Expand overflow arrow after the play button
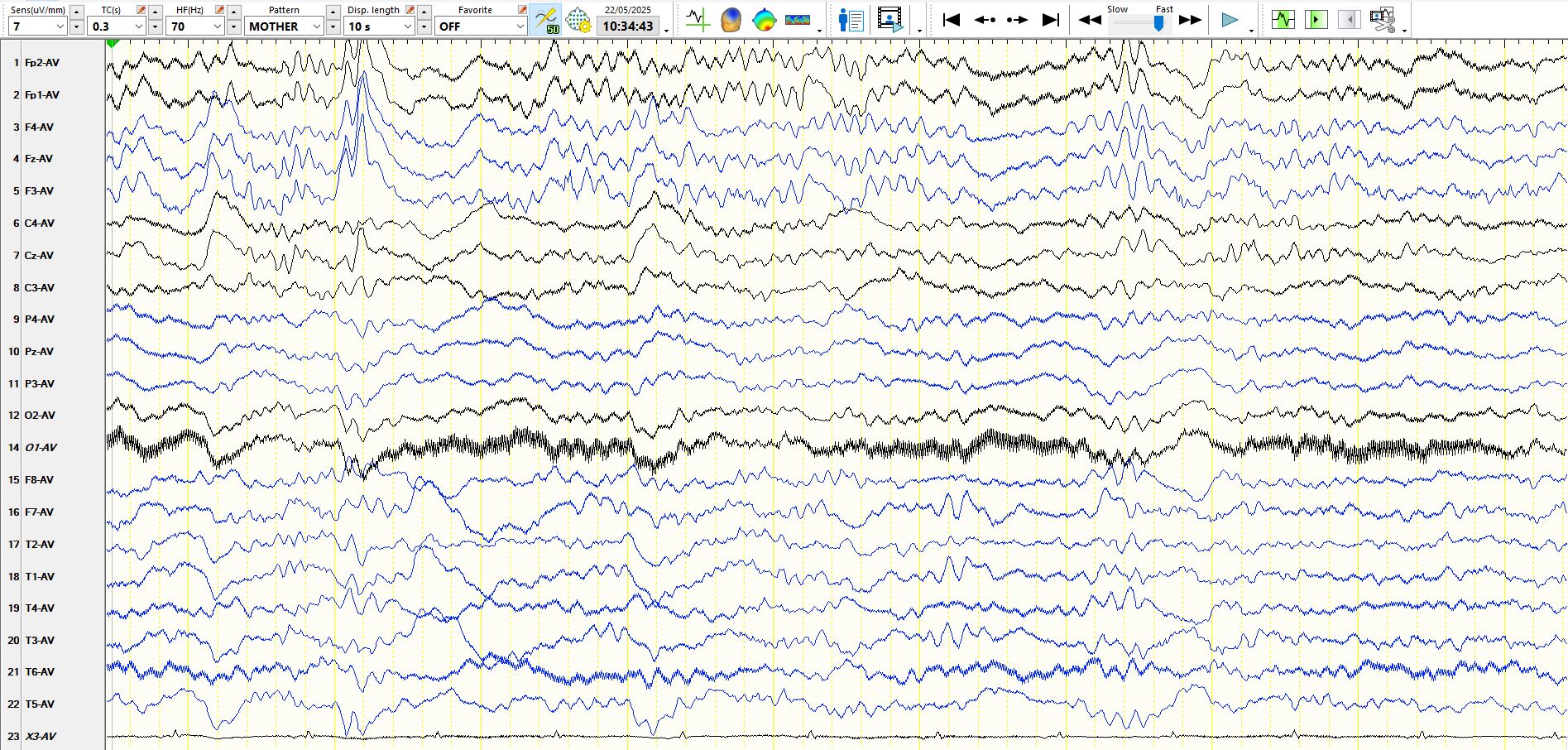The width and height of the screenshot is (1568, 750). (1251, 31)
